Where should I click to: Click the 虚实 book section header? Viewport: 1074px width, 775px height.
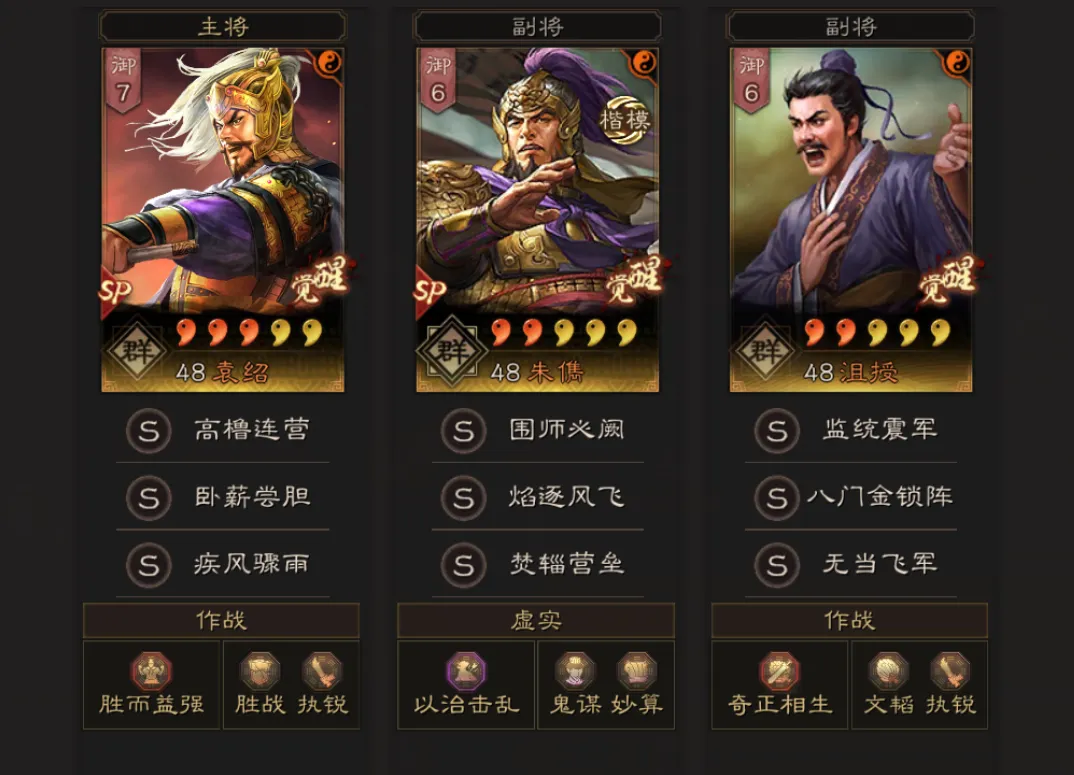click(536, 620)
